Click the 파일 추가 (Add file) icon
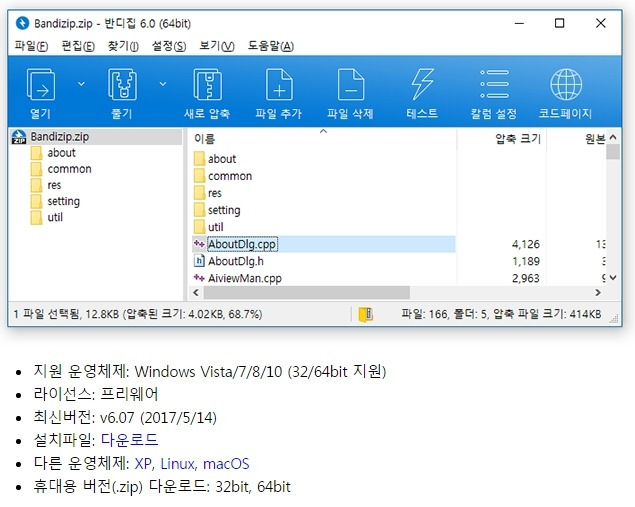Viewport: 635px width, 507px height. (279, 85)
